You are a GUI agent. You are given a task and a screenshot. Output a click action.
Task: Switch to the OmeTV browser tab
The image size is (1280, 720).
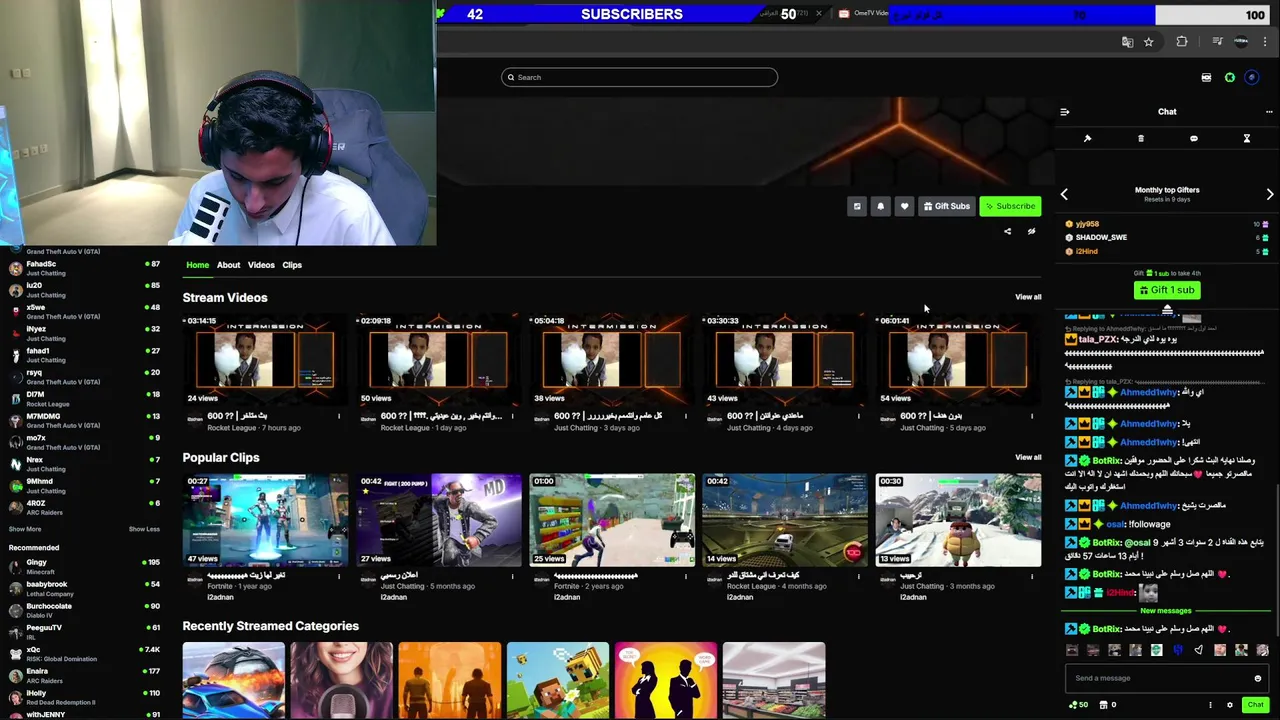click(x=862, y=13)
